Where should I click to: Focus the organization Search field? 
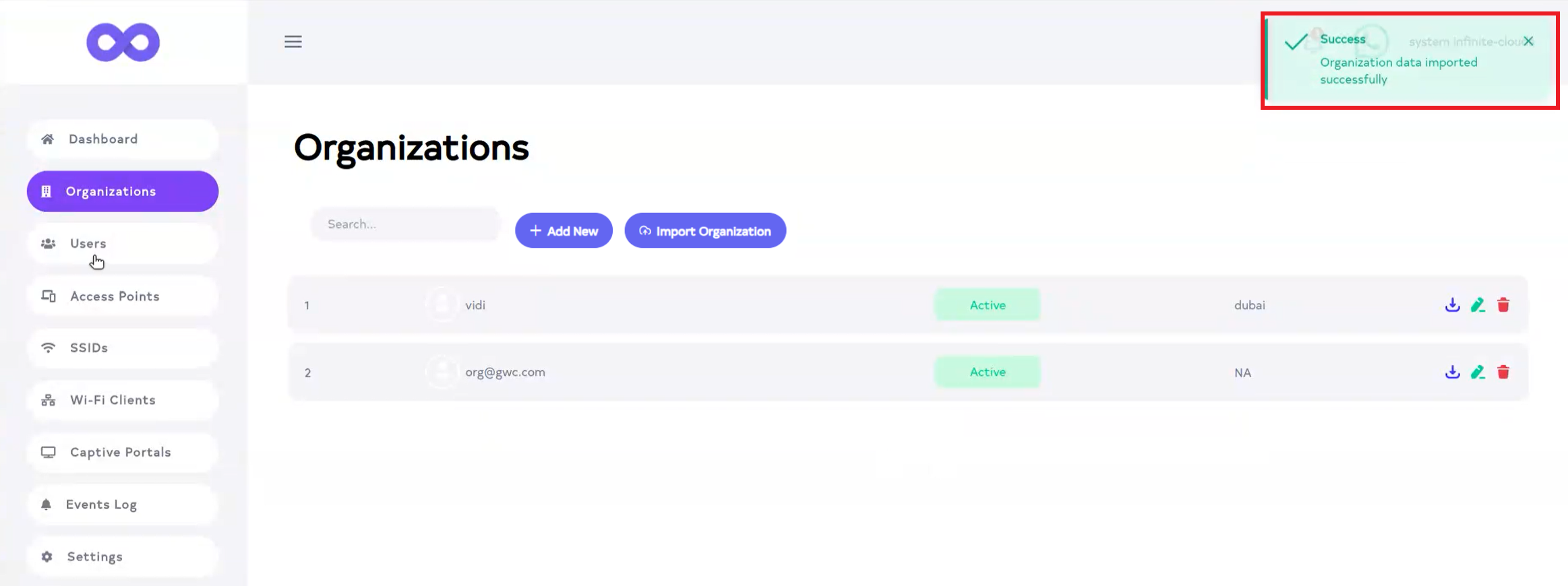click(405, 224)
